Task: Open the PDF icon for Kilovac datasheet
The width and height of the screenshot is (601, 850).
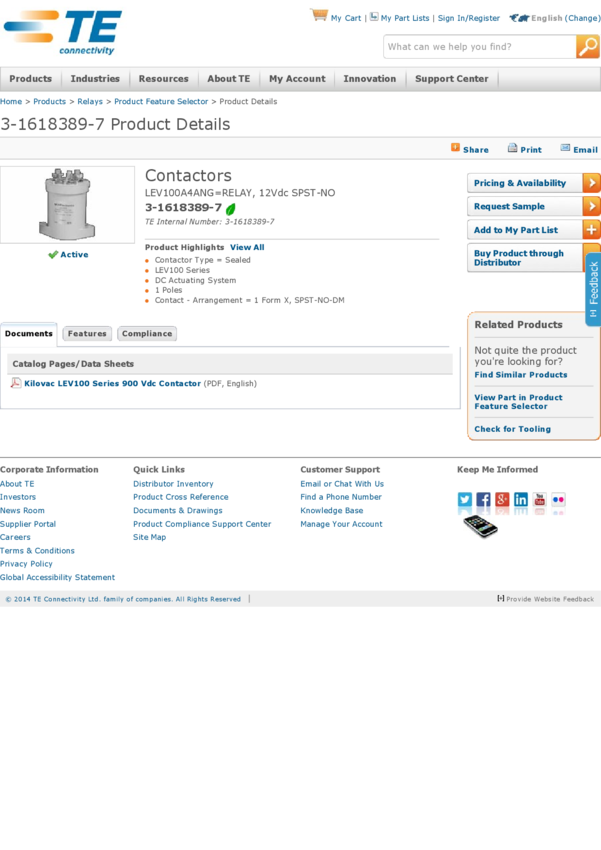Action: pyautogui.click(x=16, y=383)
